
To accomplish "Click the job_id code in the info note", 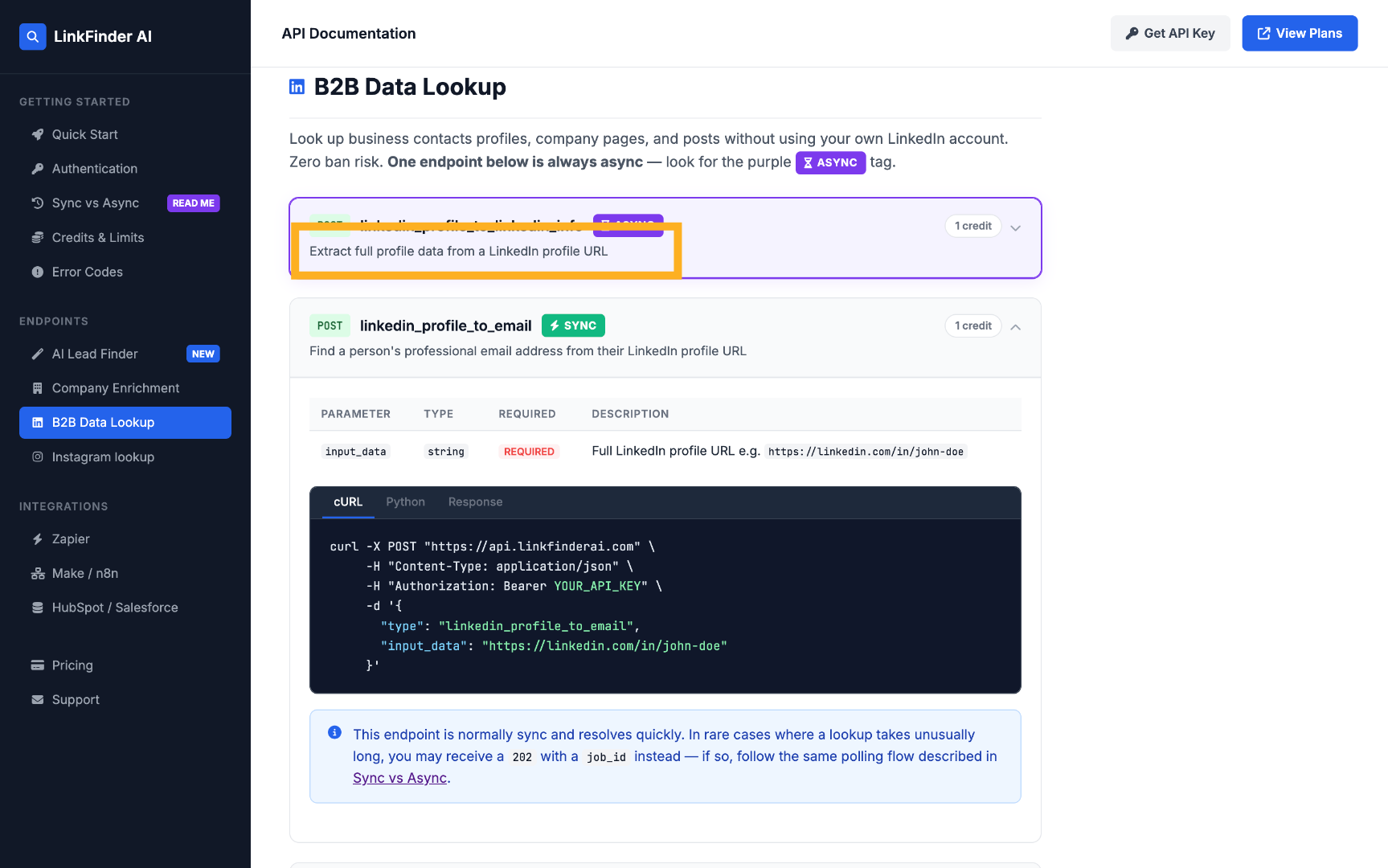I will [606, 757].
